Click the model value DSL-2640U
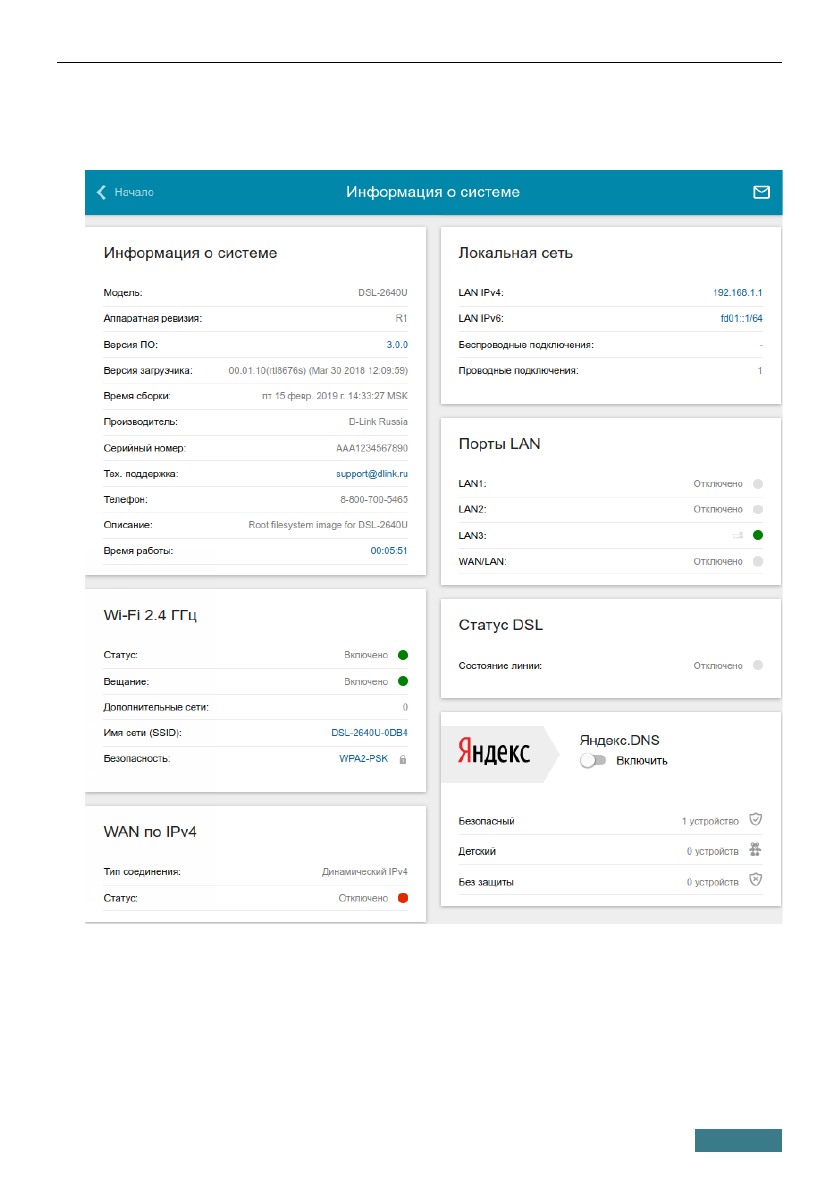 tap(383, 292)
